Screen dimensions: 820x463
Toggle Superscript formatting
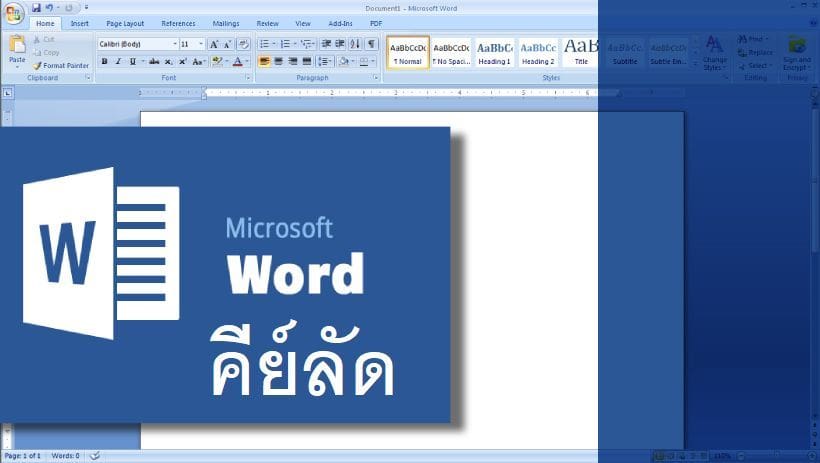[x=183, y=61]
